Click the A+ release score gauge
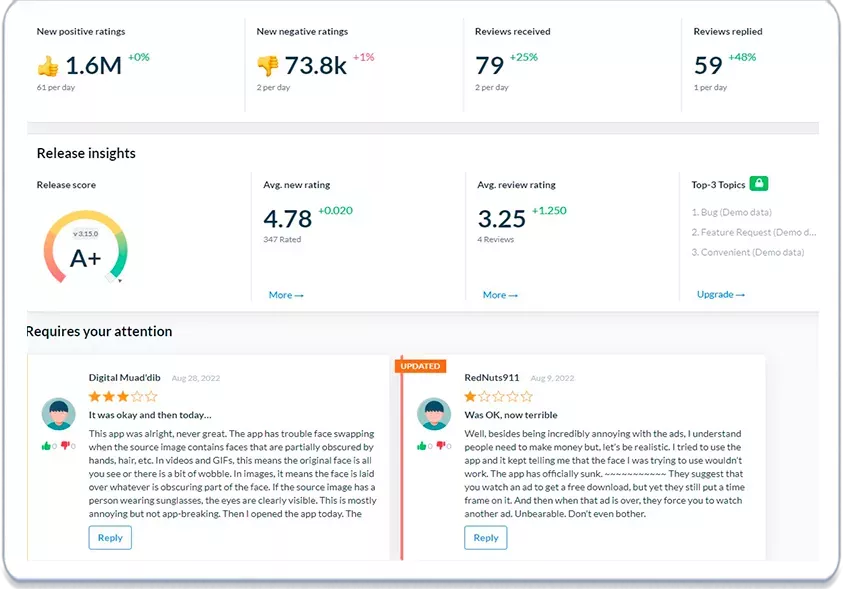The image size is (843, 589). click(85, 248)
